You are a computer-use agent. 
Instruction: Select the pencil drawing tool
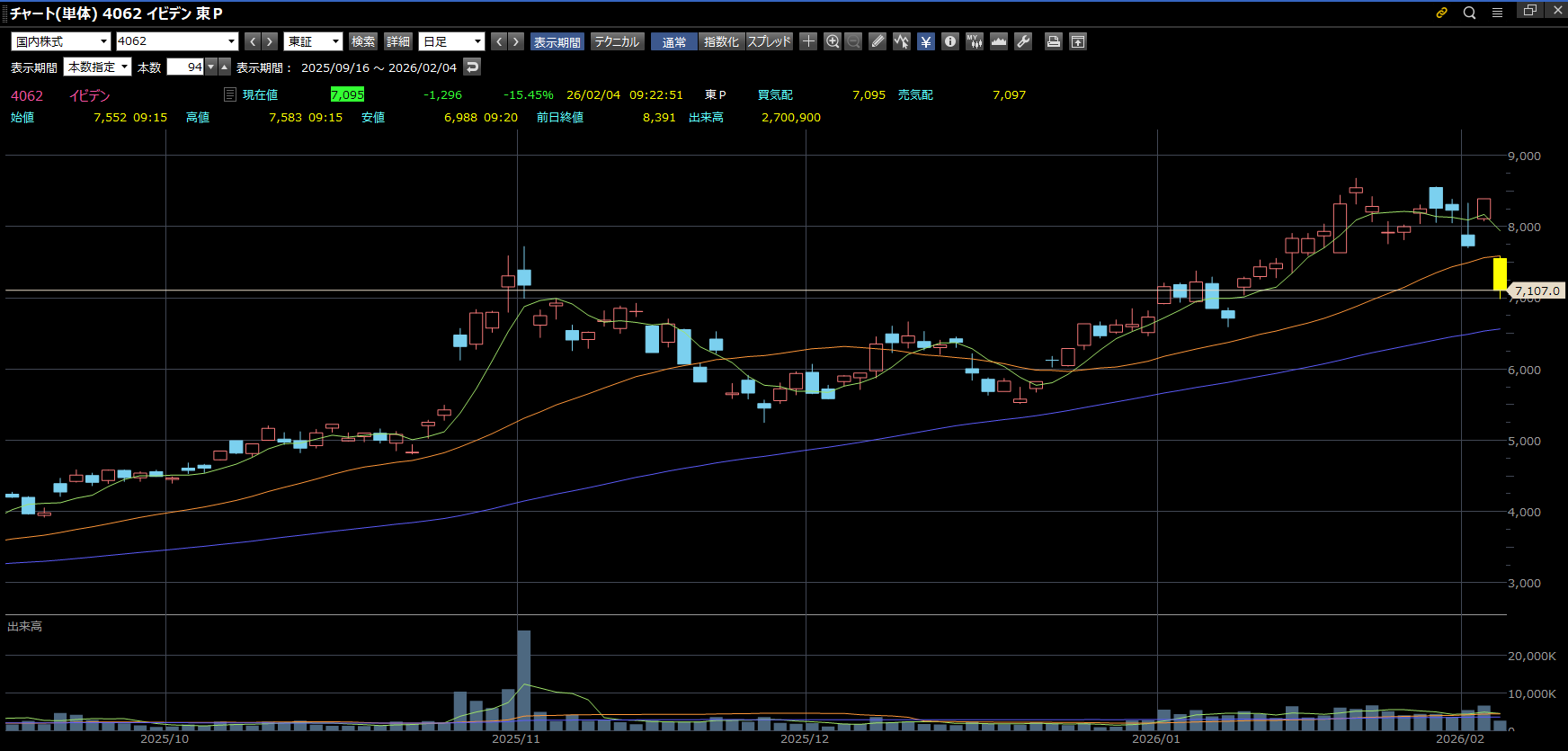878,41
